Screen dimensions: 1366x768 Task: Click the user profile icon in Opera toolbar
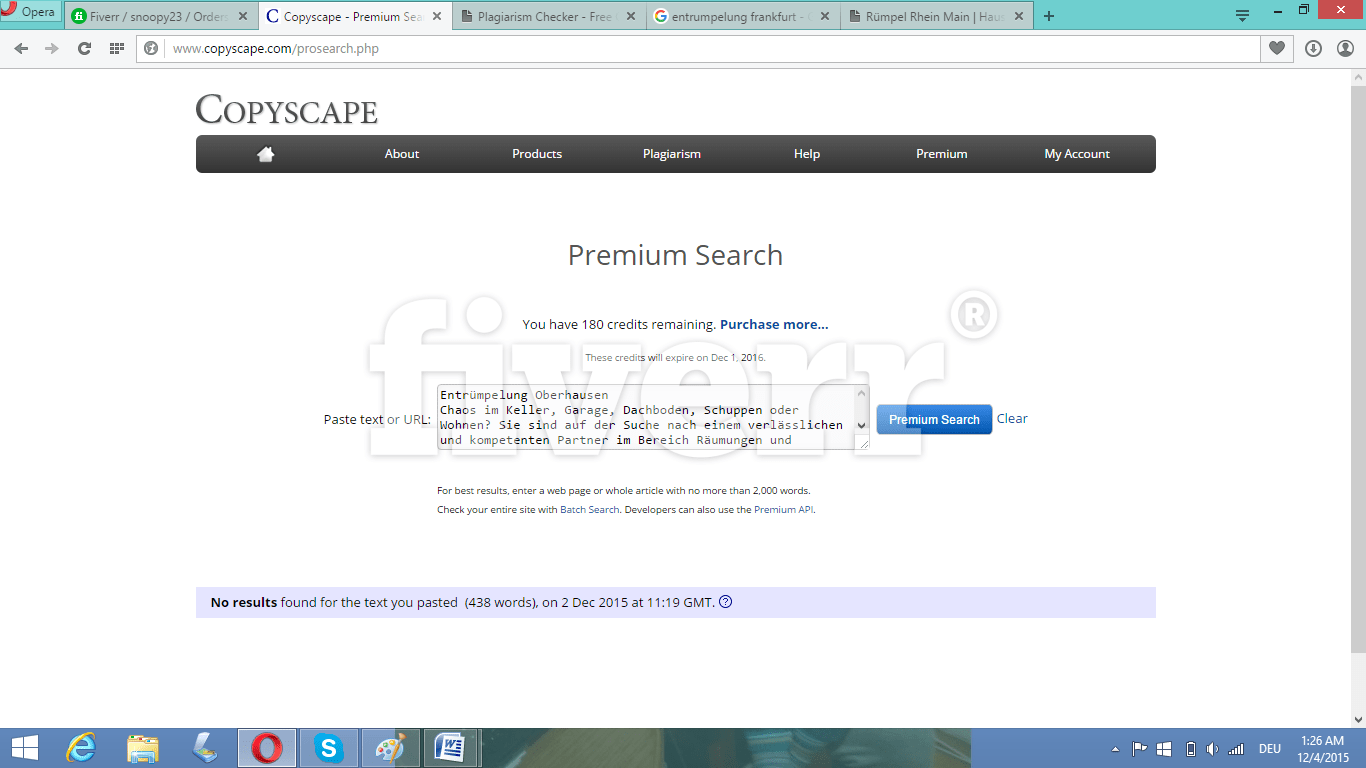click(1345, 48)
